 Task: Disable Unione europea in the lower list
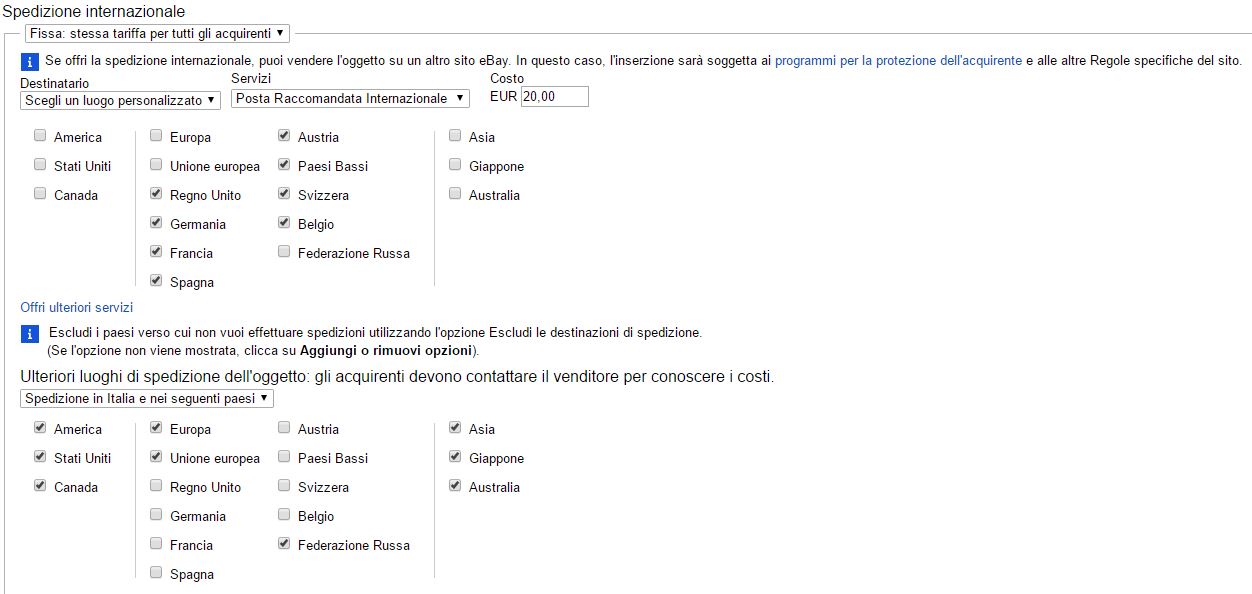tap(156, 457)
